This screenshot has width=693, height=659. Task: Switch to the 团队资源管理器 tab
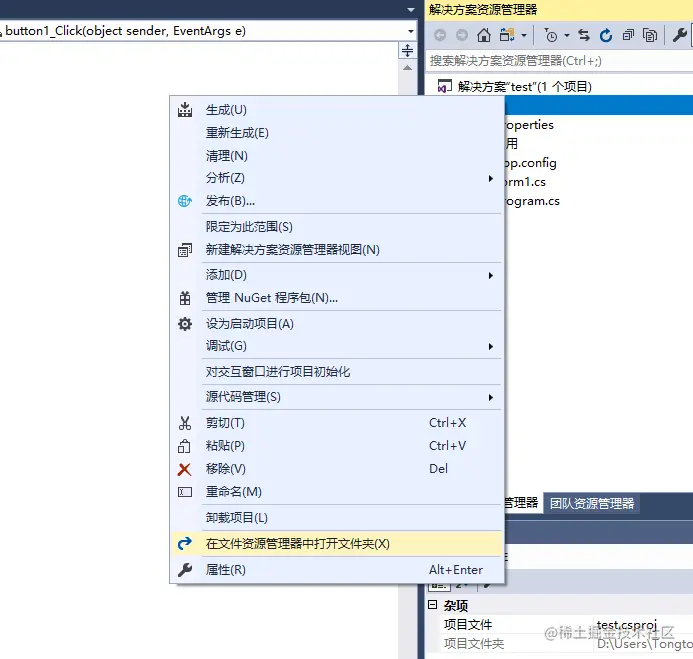[592, 503]
